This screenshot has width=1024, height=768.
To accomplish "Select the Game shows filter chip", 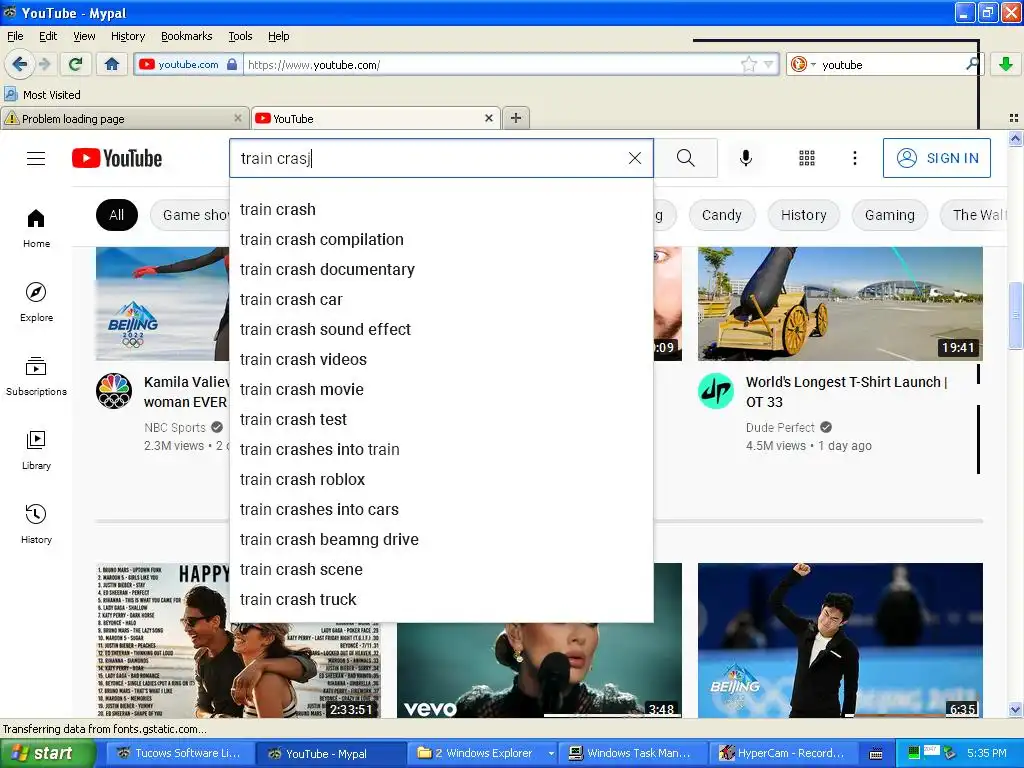I will click(x=190, y=215).
